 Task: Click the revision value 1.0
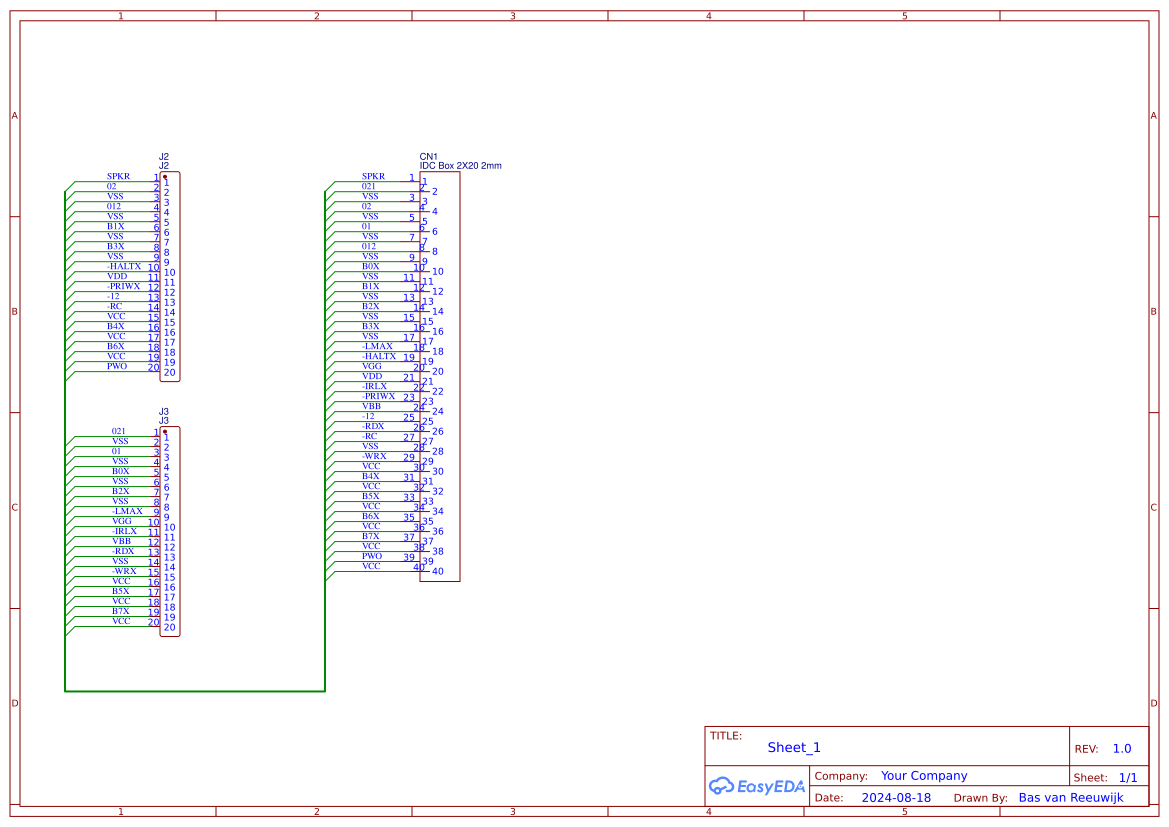[x=1122, y=748]
